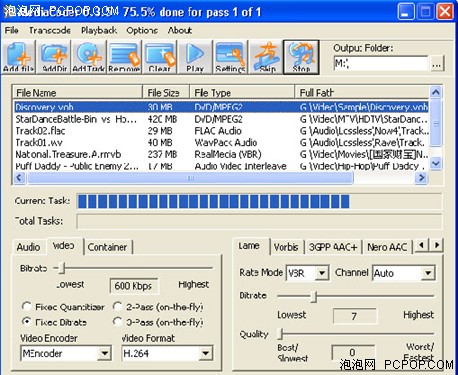The image size is (458, 375).
Task: Click the file list horizontal scrollbar thumb
Action: [x=190, y=178]
